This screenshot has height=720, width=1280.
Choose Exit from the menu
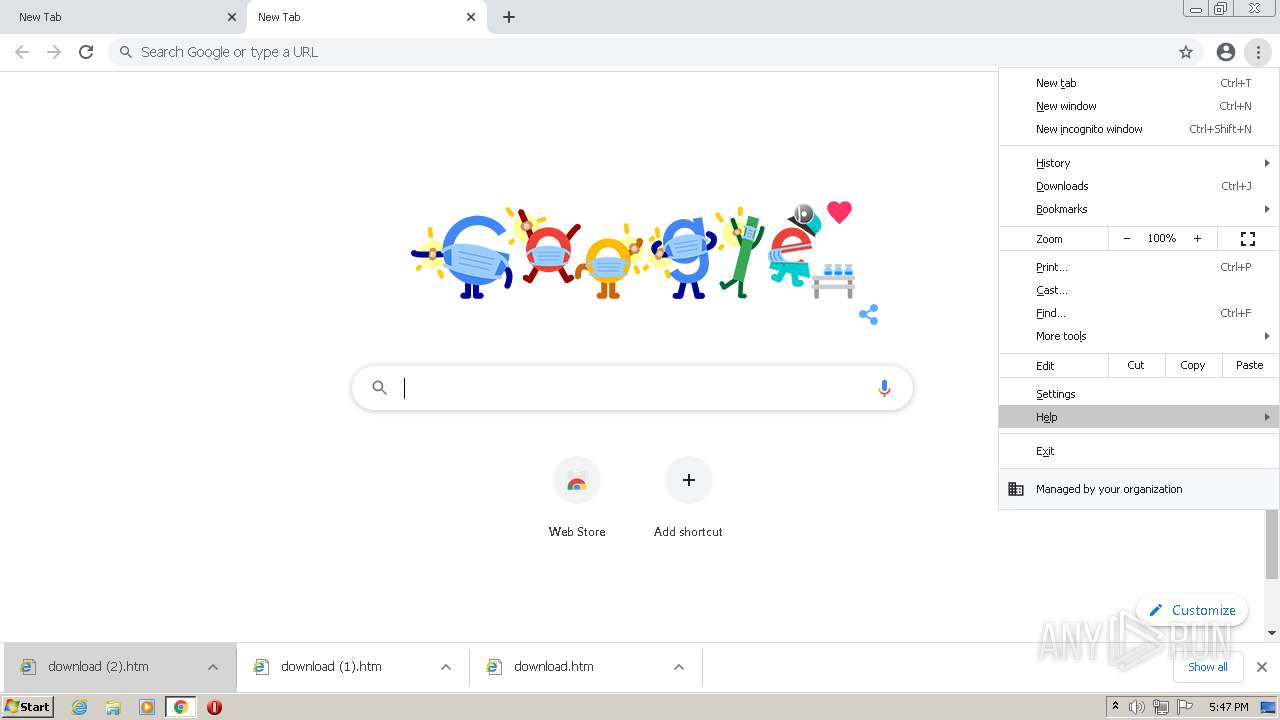coord(1139,451)
